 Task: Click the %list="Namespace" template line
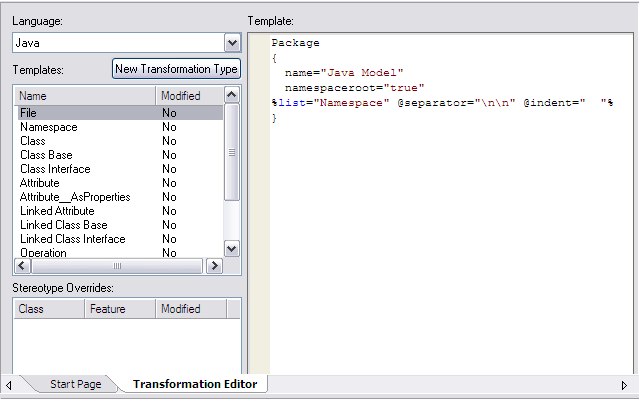pos(443,103)
